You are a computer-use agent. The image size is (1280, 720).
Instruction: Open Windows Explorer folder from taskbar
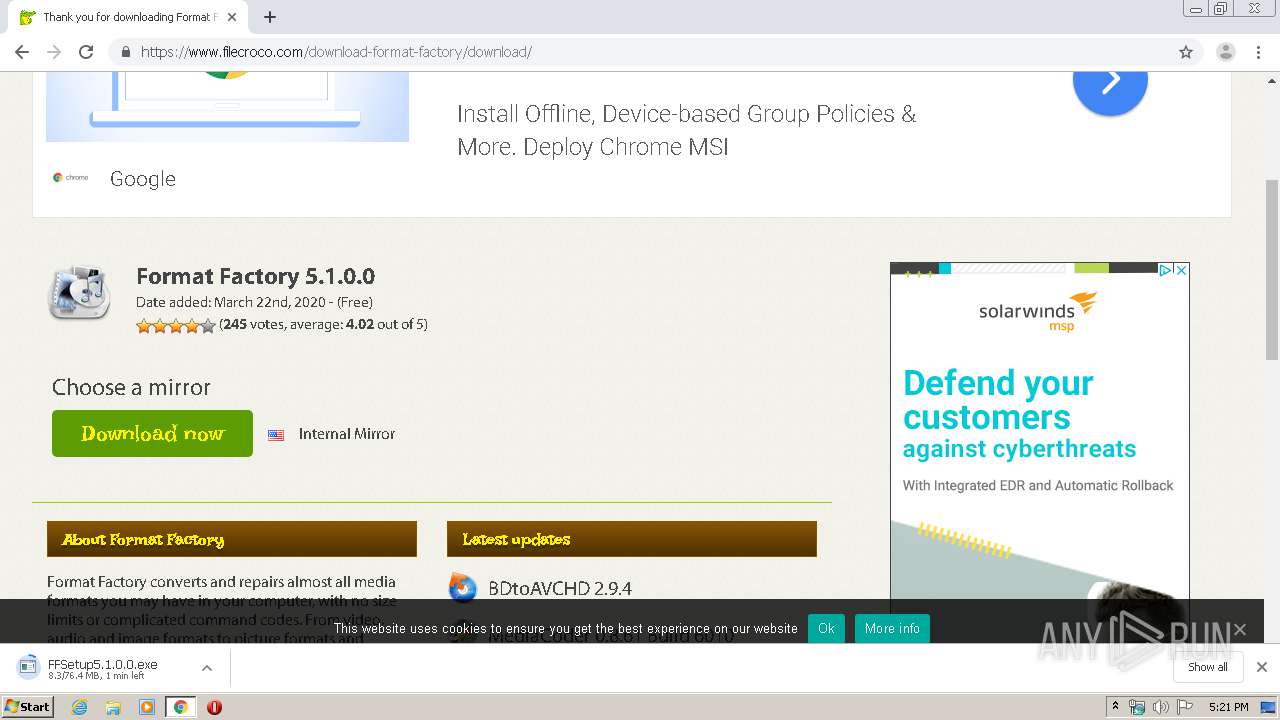tap(113, 707)
